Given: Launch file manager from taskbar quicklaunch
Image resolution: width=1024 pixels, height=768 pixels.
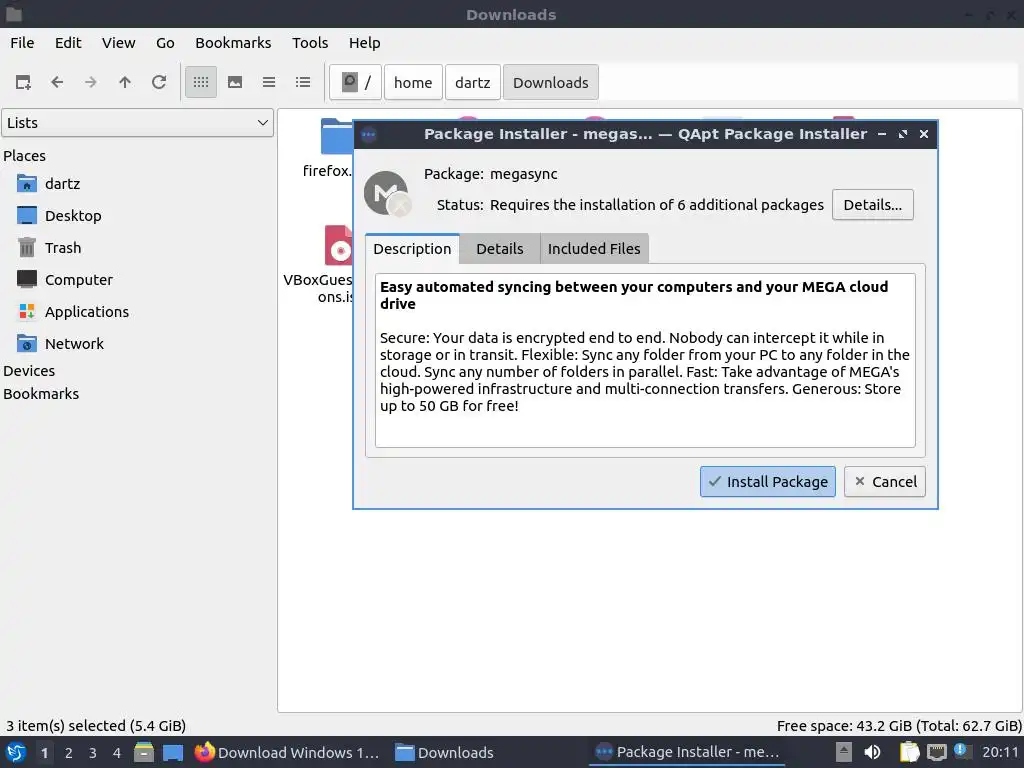Looking at the screenshot, I should (144, 753).
